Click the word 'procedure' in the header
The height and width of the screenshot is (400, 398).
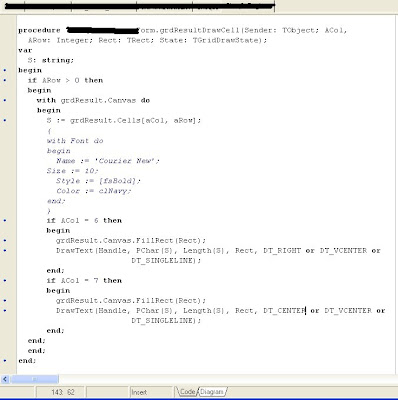pyautogui.click(x=39, y=30)
